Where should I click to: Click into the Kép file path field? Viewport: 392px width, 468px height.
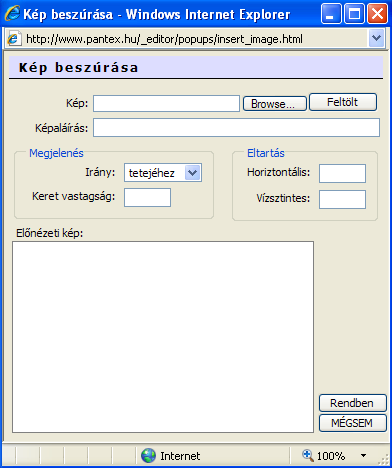coord(166,104)
